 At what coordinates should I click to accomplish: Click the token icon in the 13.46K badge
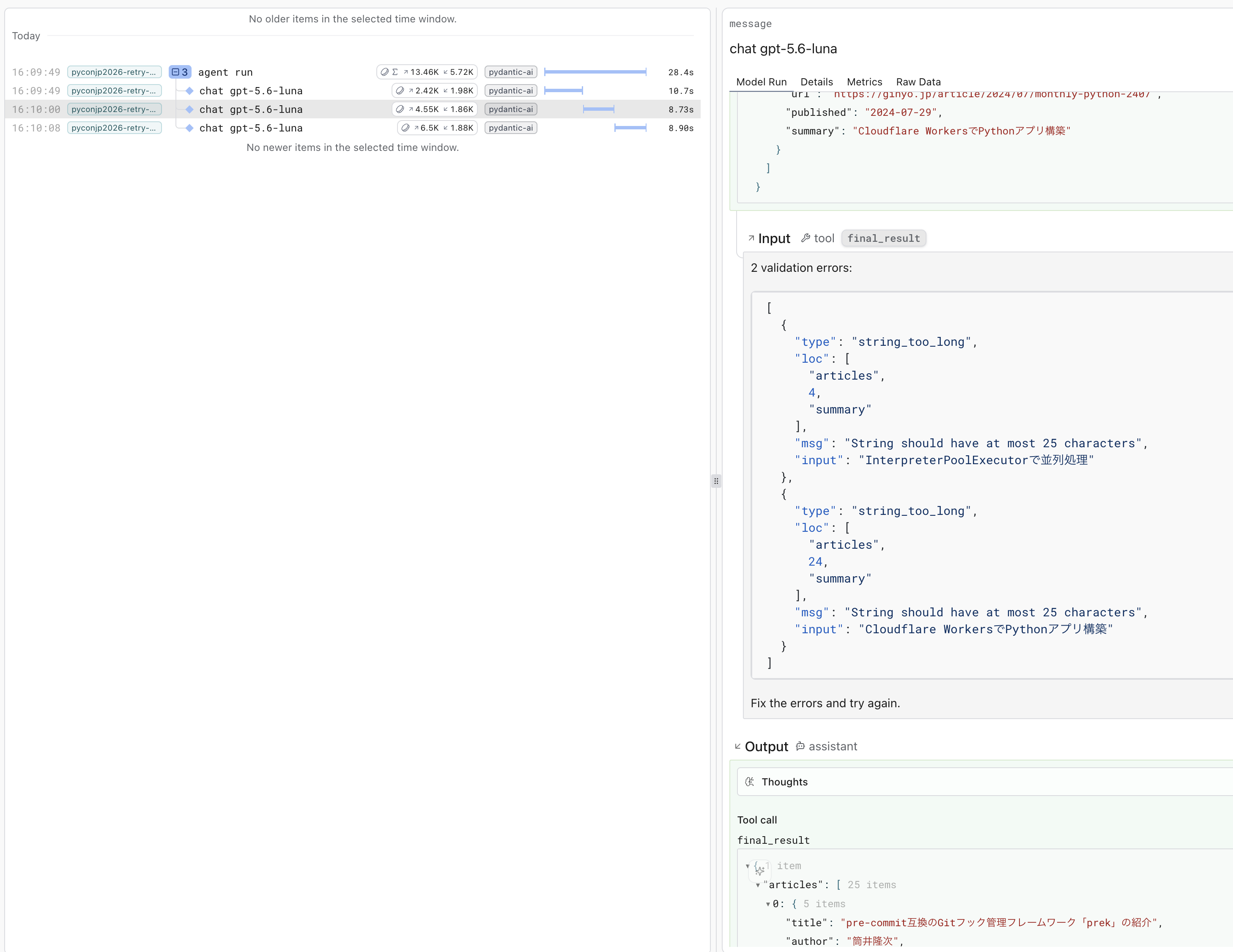tap(384, 72)
